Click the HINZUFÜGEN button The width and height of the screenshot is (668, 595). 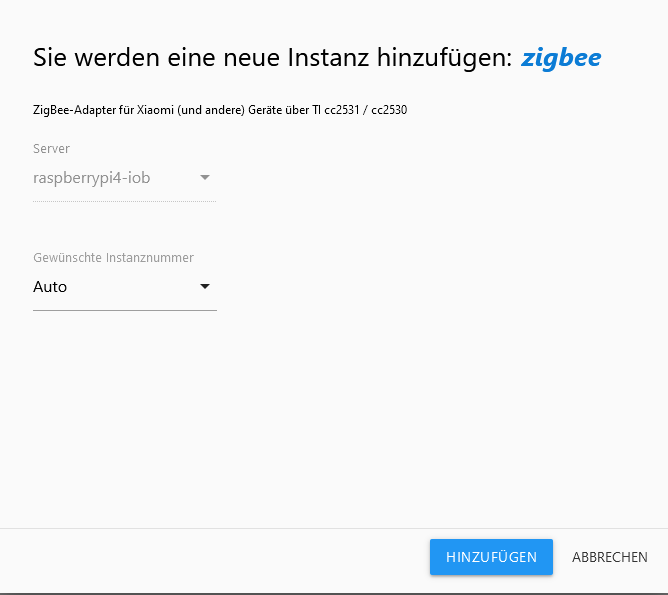491,557
